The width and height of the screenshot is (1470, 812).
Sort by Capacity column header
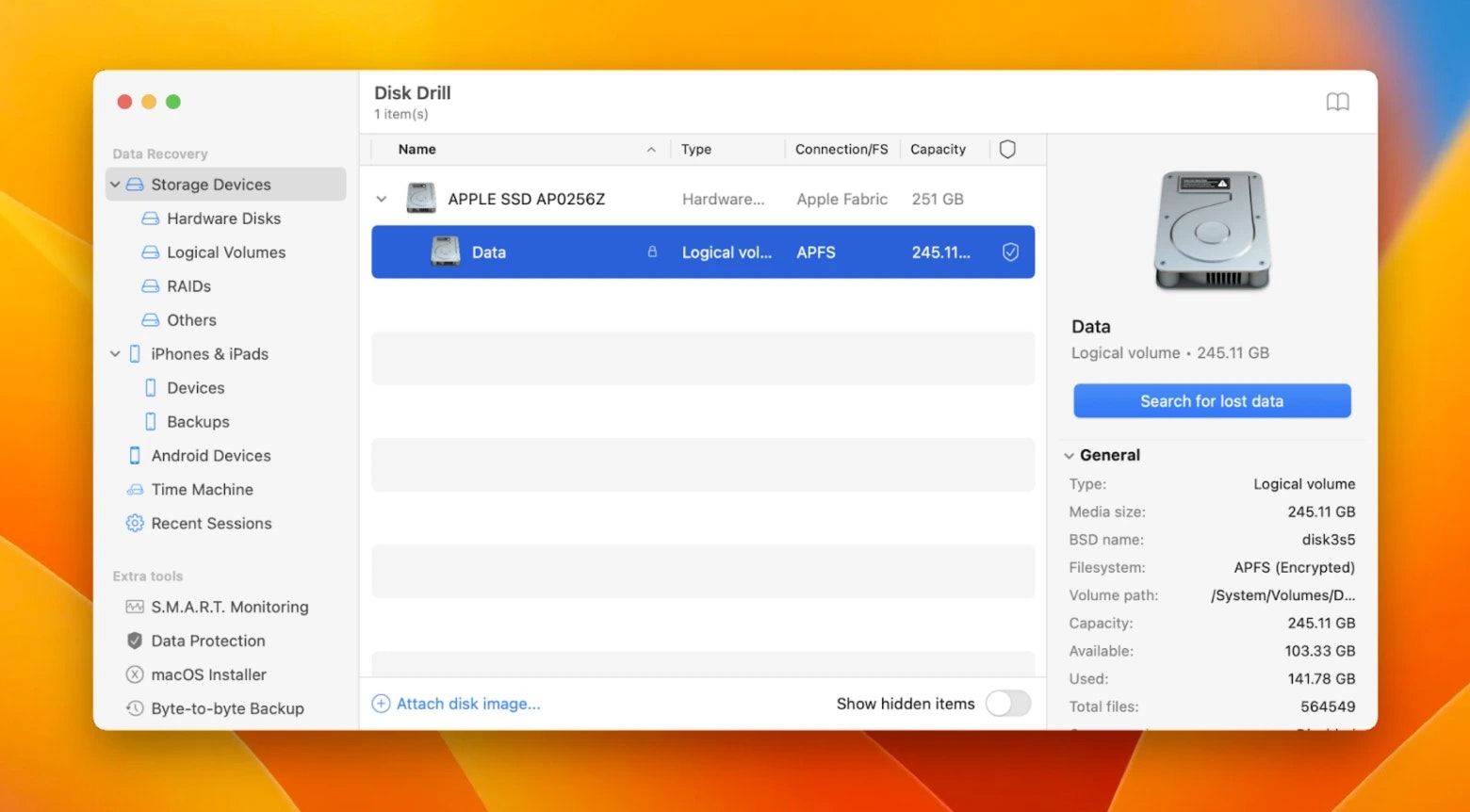click(x=938, y=150)
